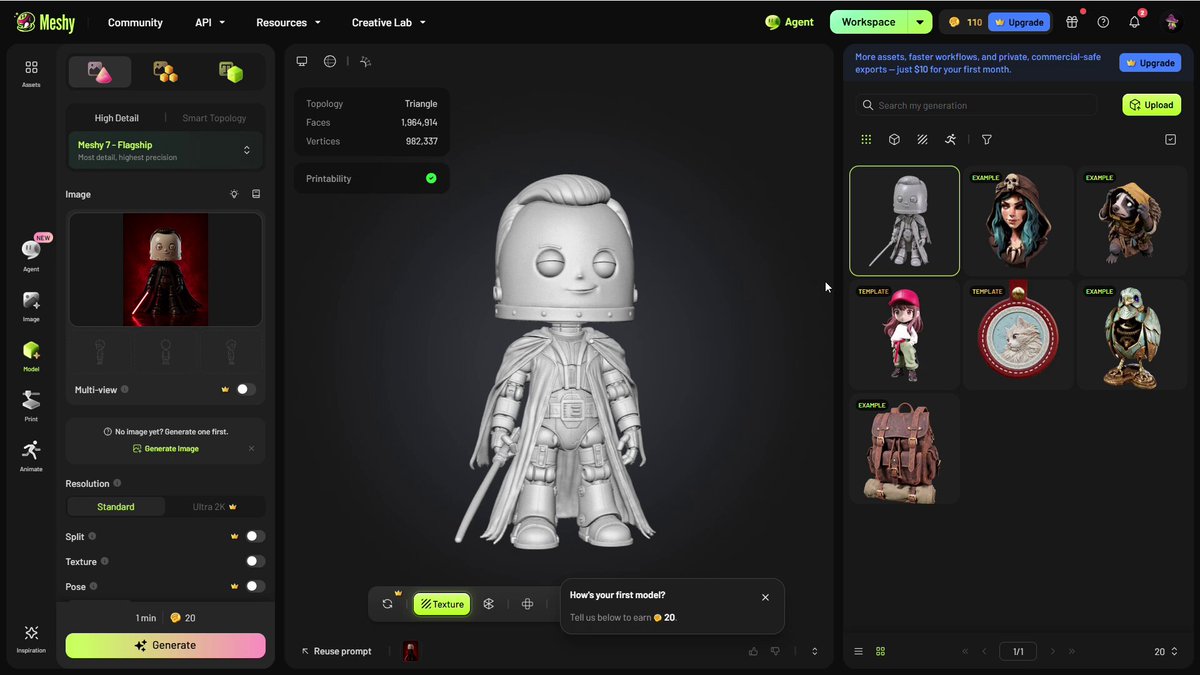Open the funnel filter icon
The height and width of the screenshot is (675, 1200).
click(987, 140)
